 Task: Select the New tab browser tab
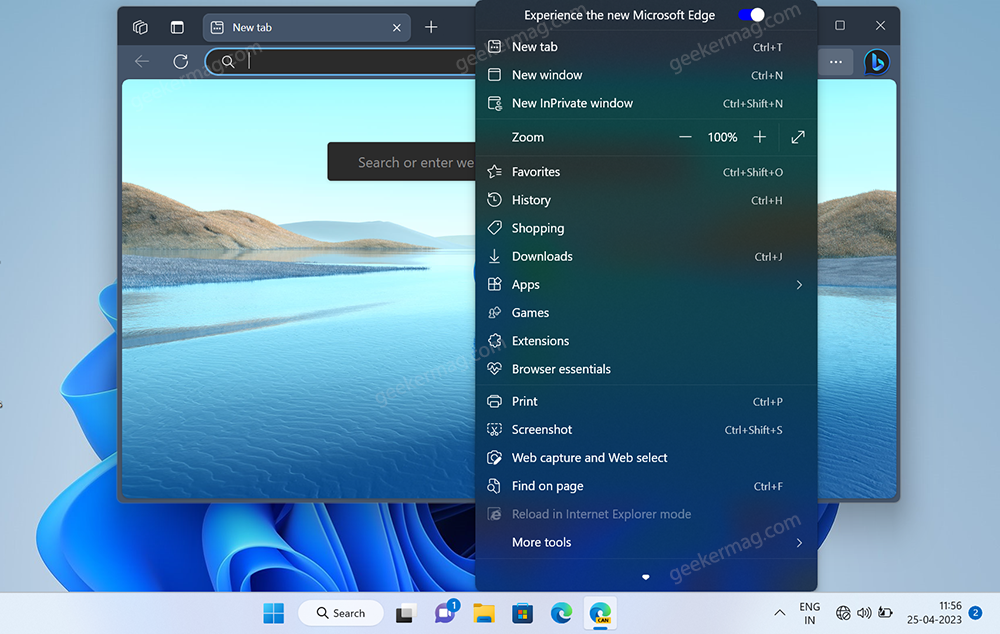coord(307,27)
